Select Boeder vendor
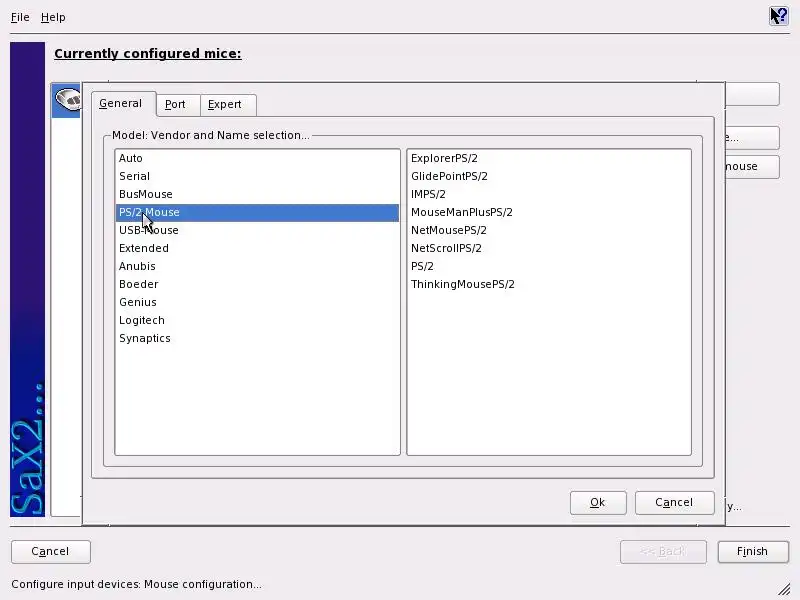This screenshot has height=600, width=800. tap(257, 284)
